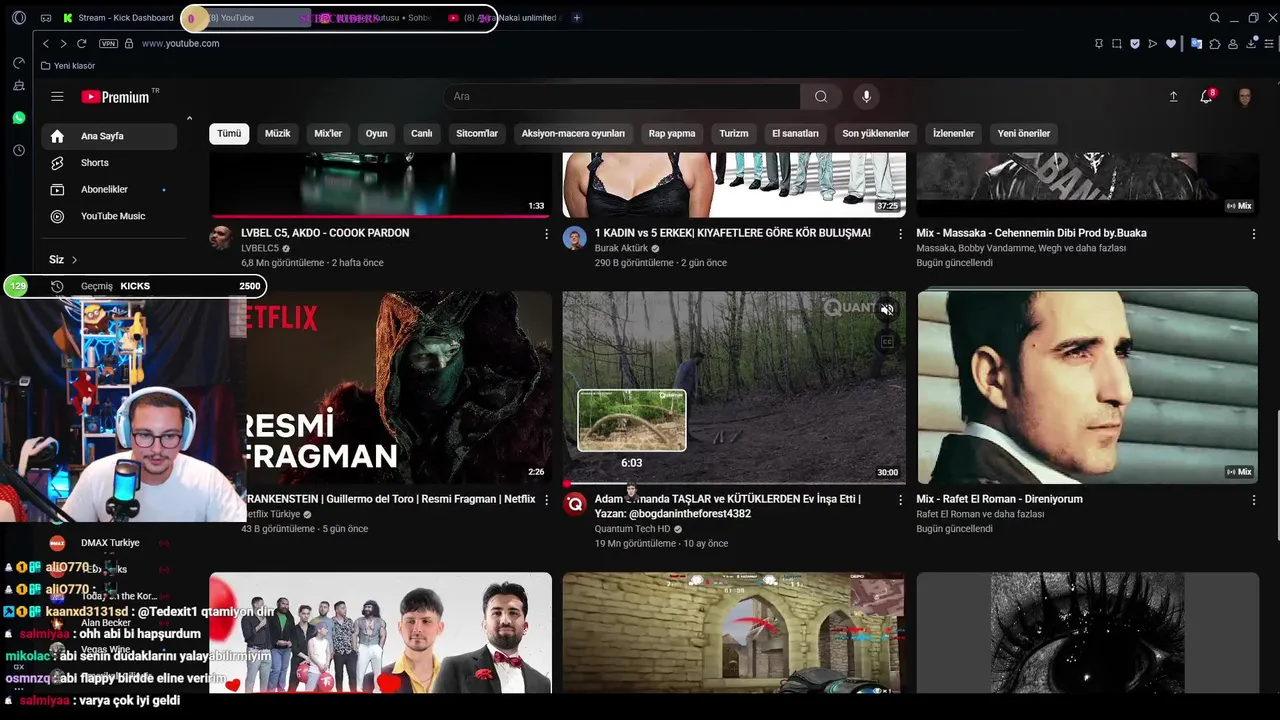This screenshot has height=720, width=1280.
Task: Open the Rafet El Roman Direniyorum thumbnail
Action: [1088, 388]
